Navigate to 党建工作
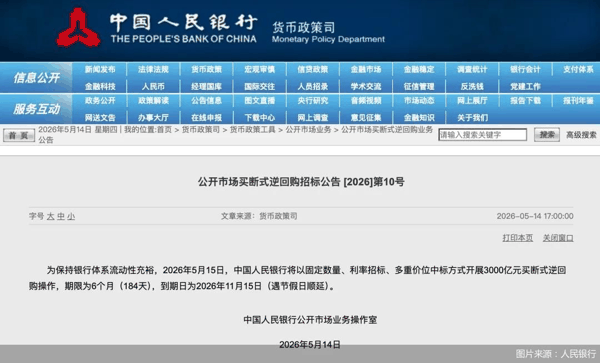 coord(525,86)
